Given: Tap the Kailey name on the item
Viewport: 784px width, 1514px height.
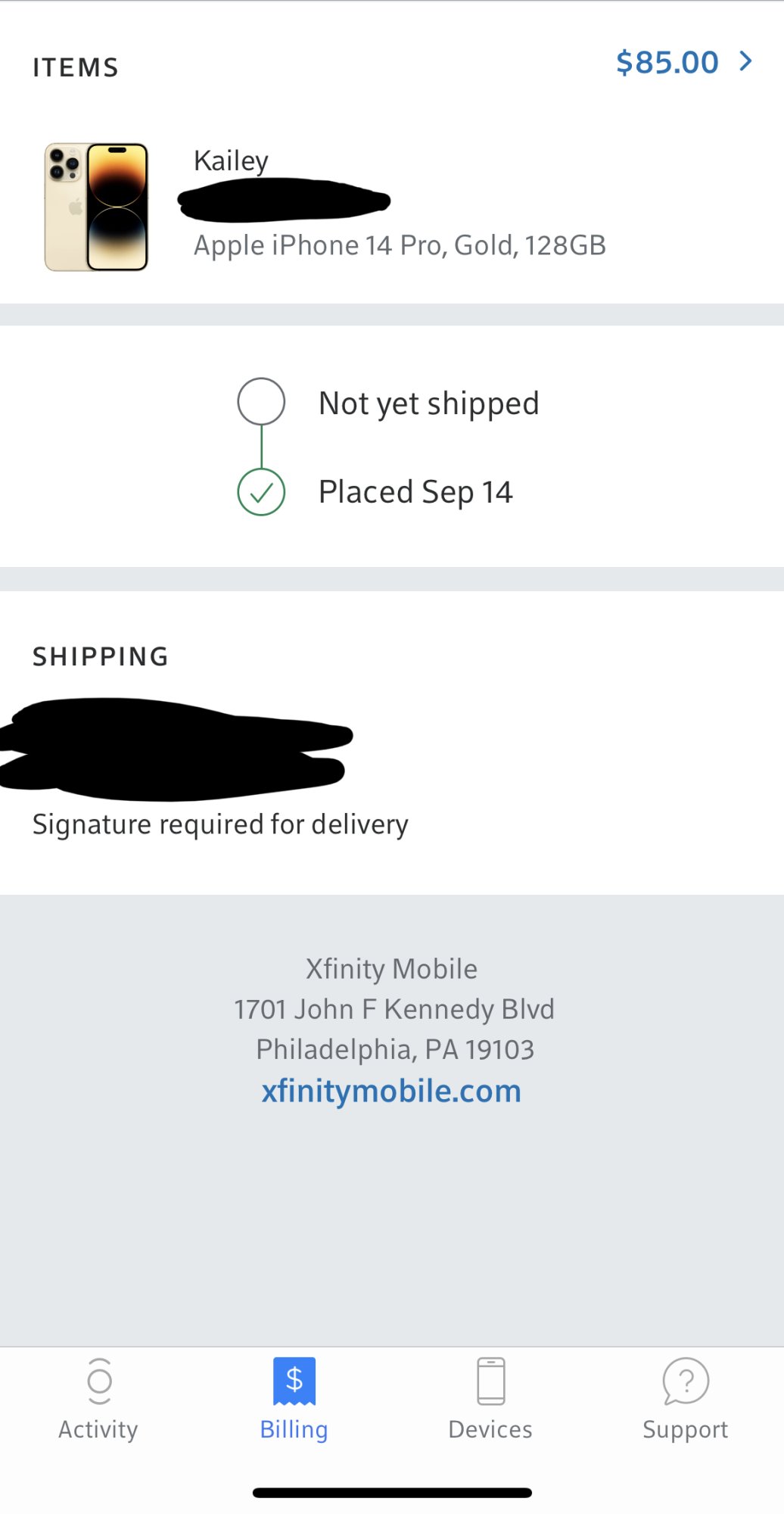Looking at the screenshot, I should [231, 160].
